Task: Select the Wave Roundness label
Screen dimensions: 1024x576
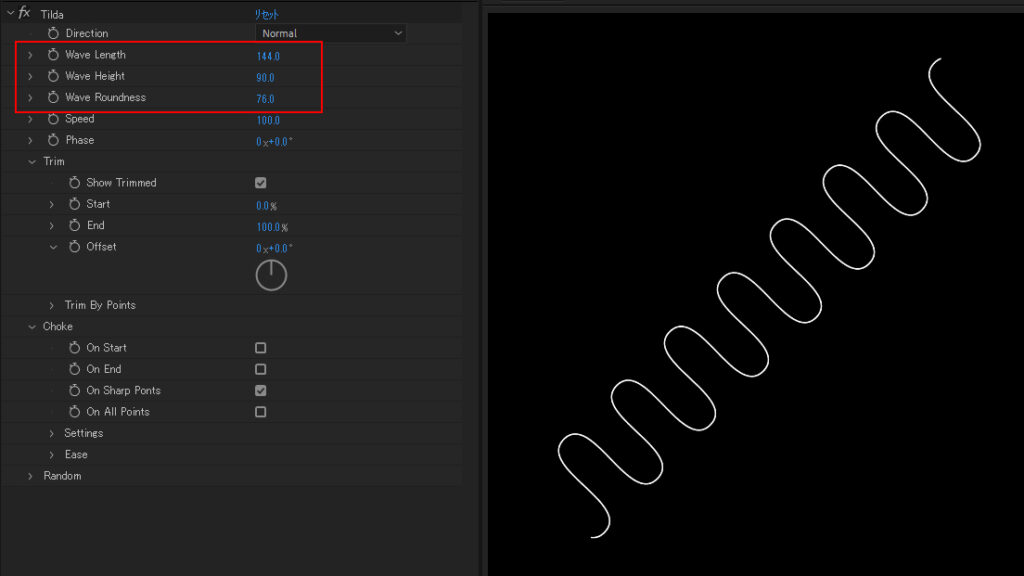Action: pyautogui.click(x=105, y=97)
